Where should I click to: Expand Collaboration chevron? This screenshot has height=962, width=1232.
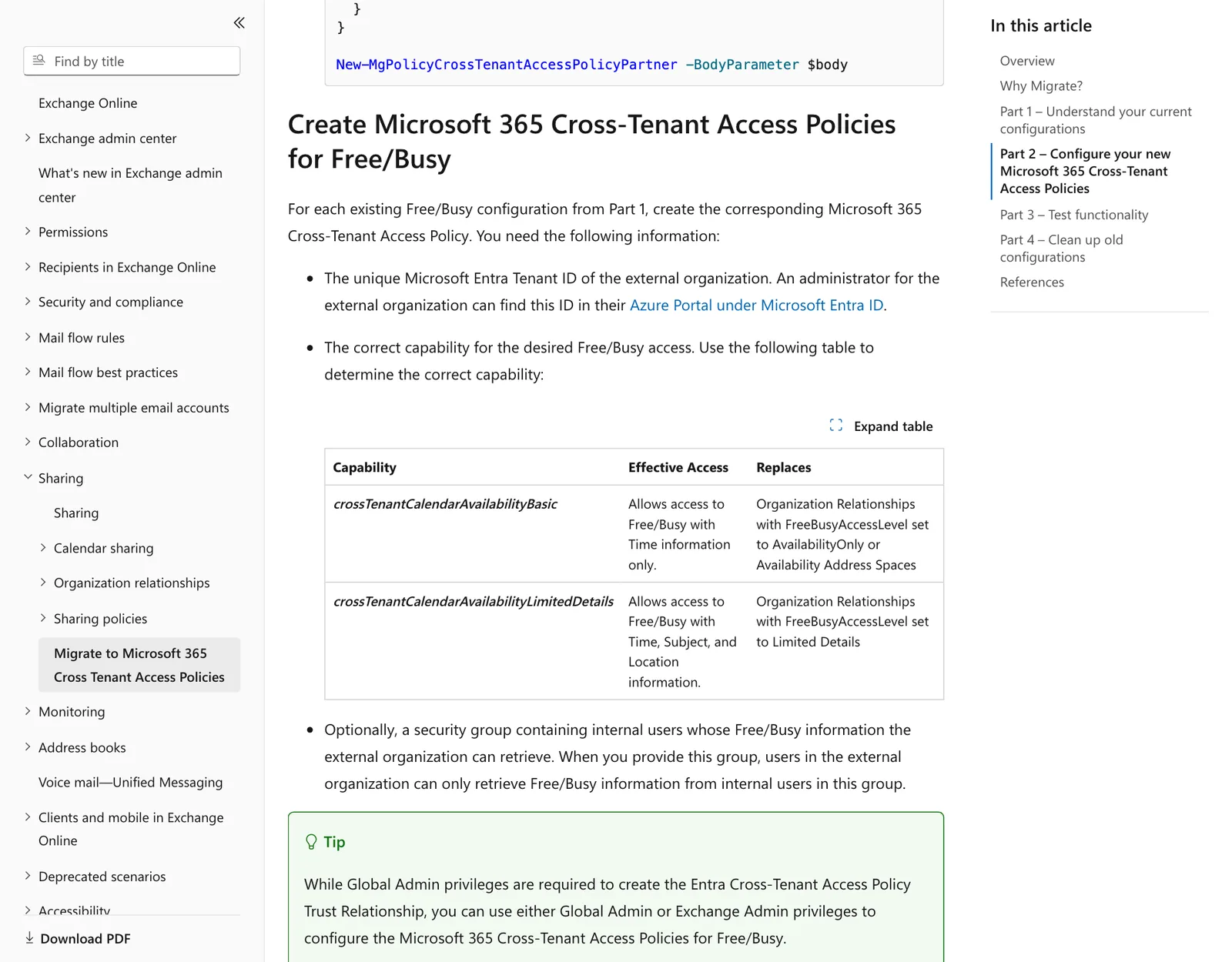pos(28,441)
